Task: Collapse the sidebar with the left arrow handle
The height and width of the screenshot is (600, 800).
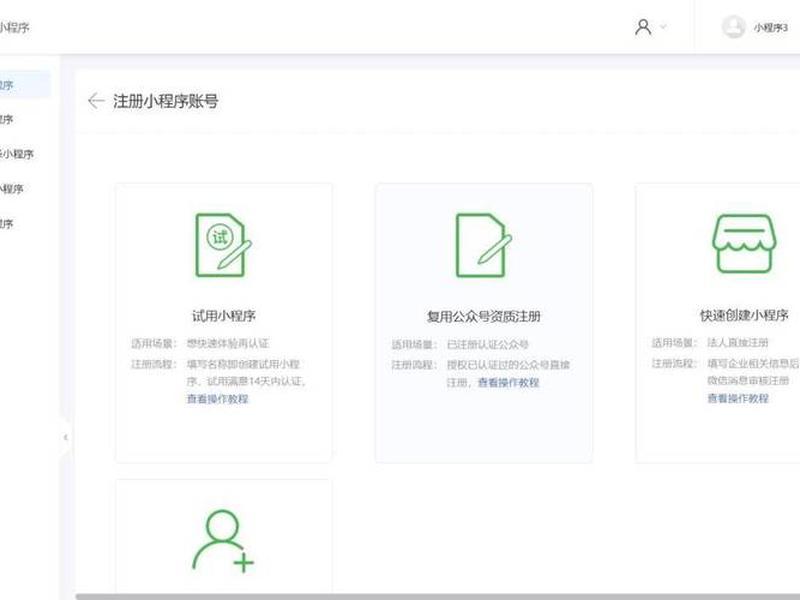Action: click(x=65, y=437)
